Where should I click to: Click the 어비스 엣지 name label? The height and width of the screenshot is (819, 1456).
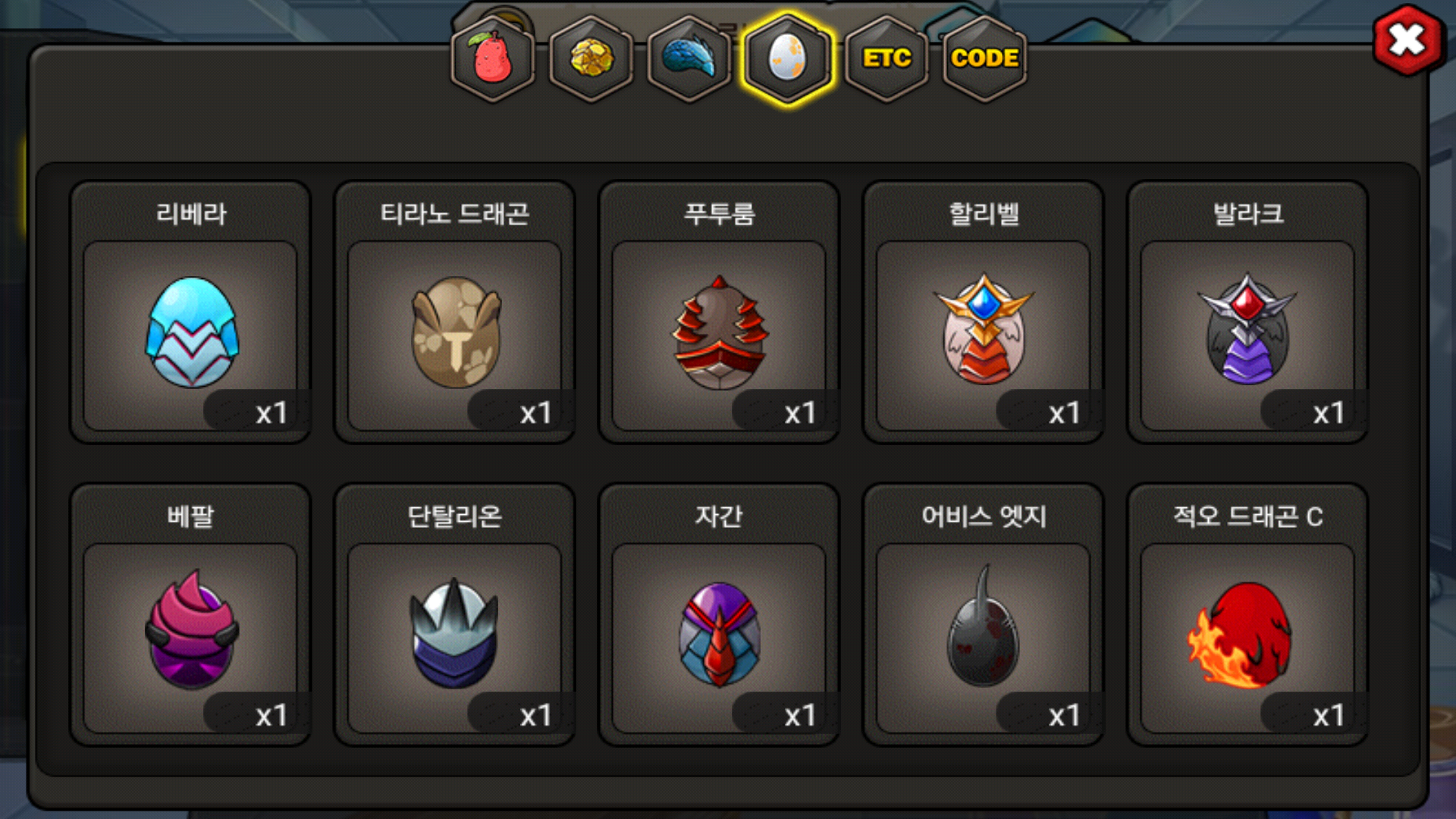tap(984, 516)
